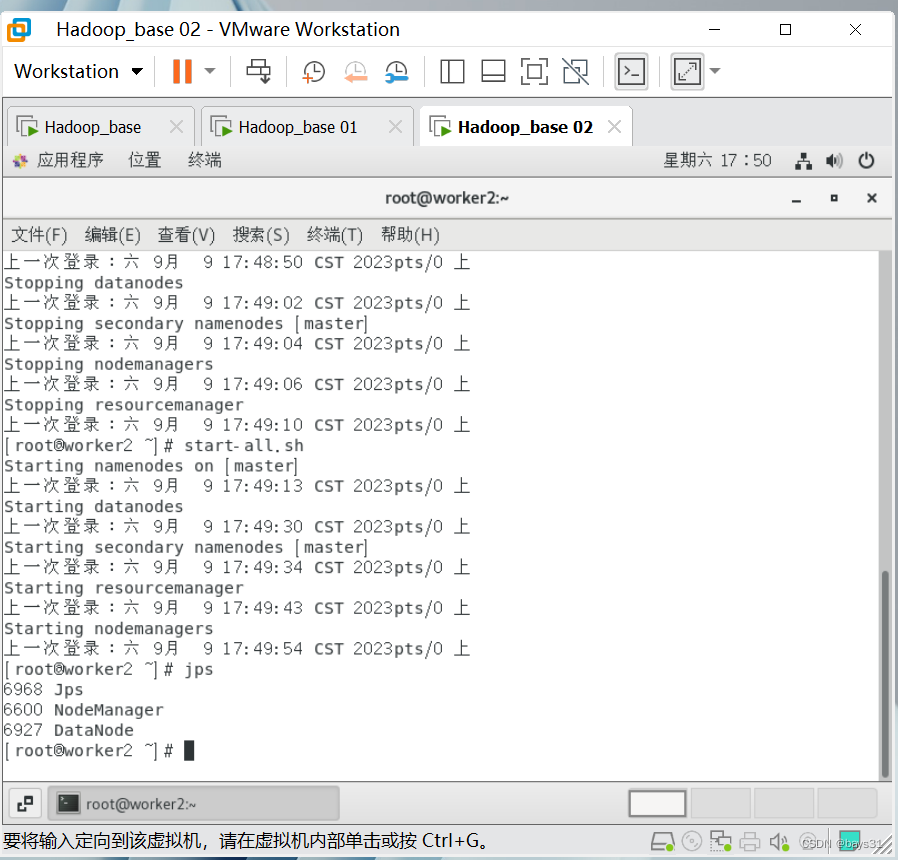Click the terminal vertical scrollbar thumb
The width and height of the screenshot is (898, 860).
885,673
